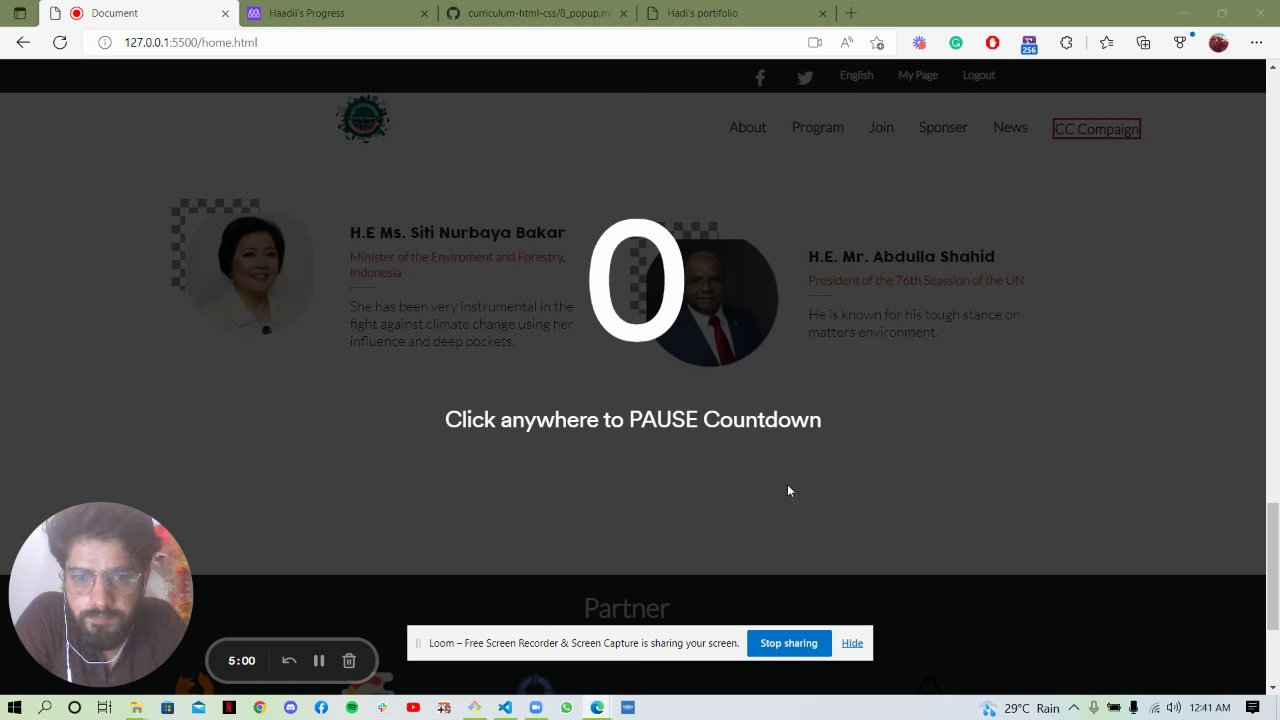Click the camera icon in address bar

(x=815, y=42)
